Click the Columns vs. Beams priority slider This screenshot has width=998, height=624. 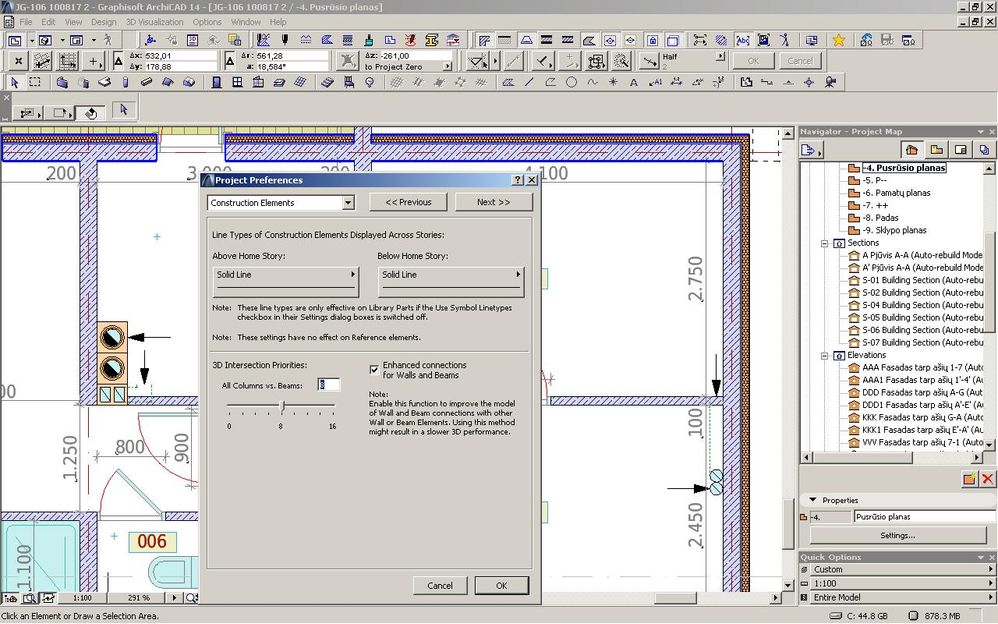click(282, 406)
